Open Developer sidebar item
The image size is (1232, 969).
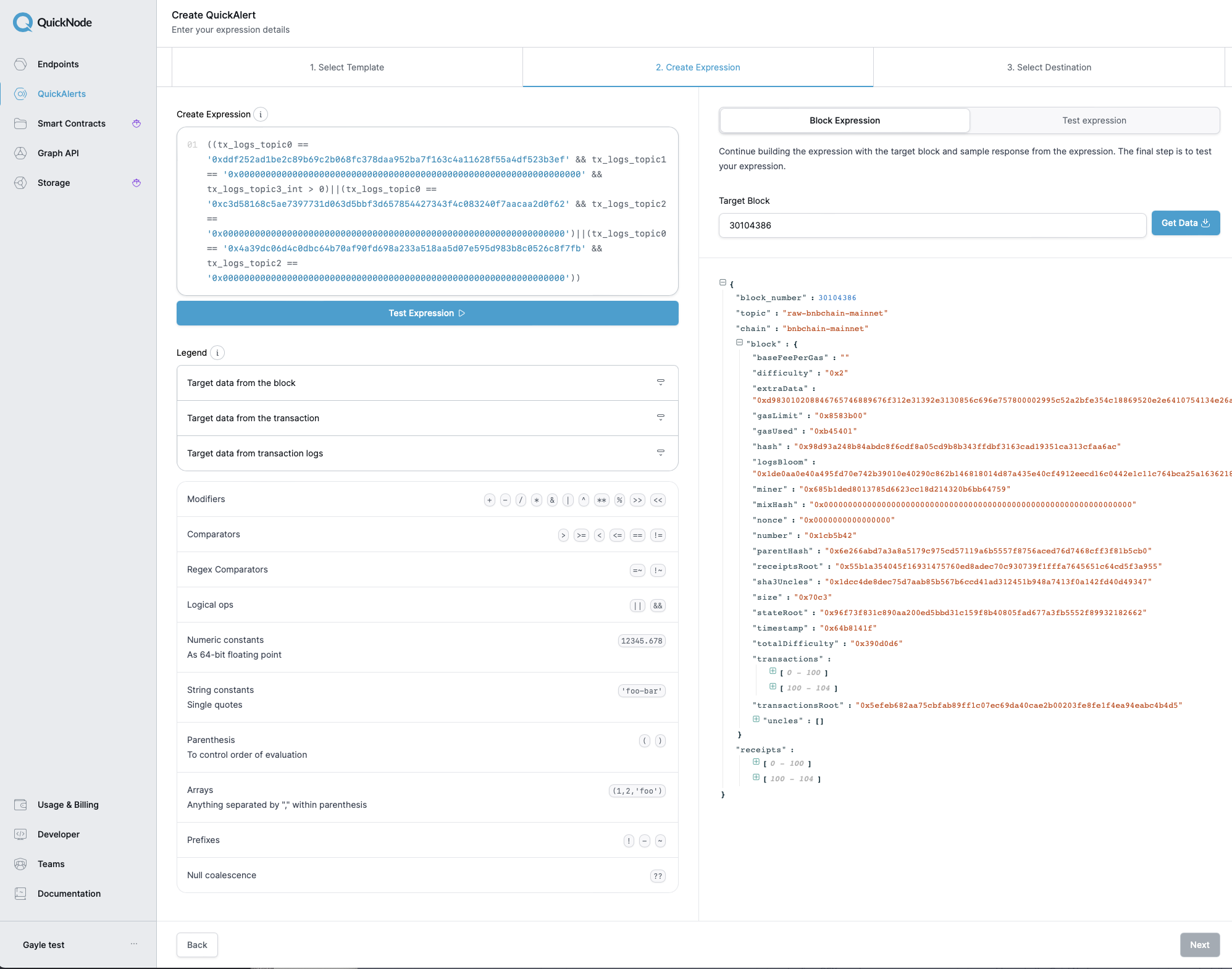click(58, 834)
